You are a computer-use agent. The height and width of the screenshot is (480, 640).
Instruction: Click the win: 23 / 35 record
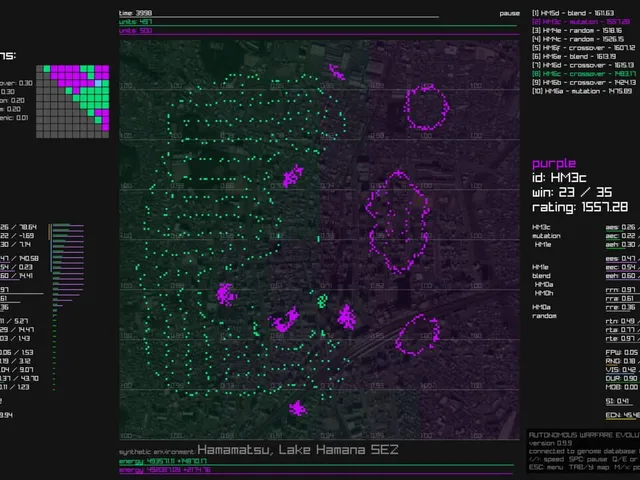point(572,192)
